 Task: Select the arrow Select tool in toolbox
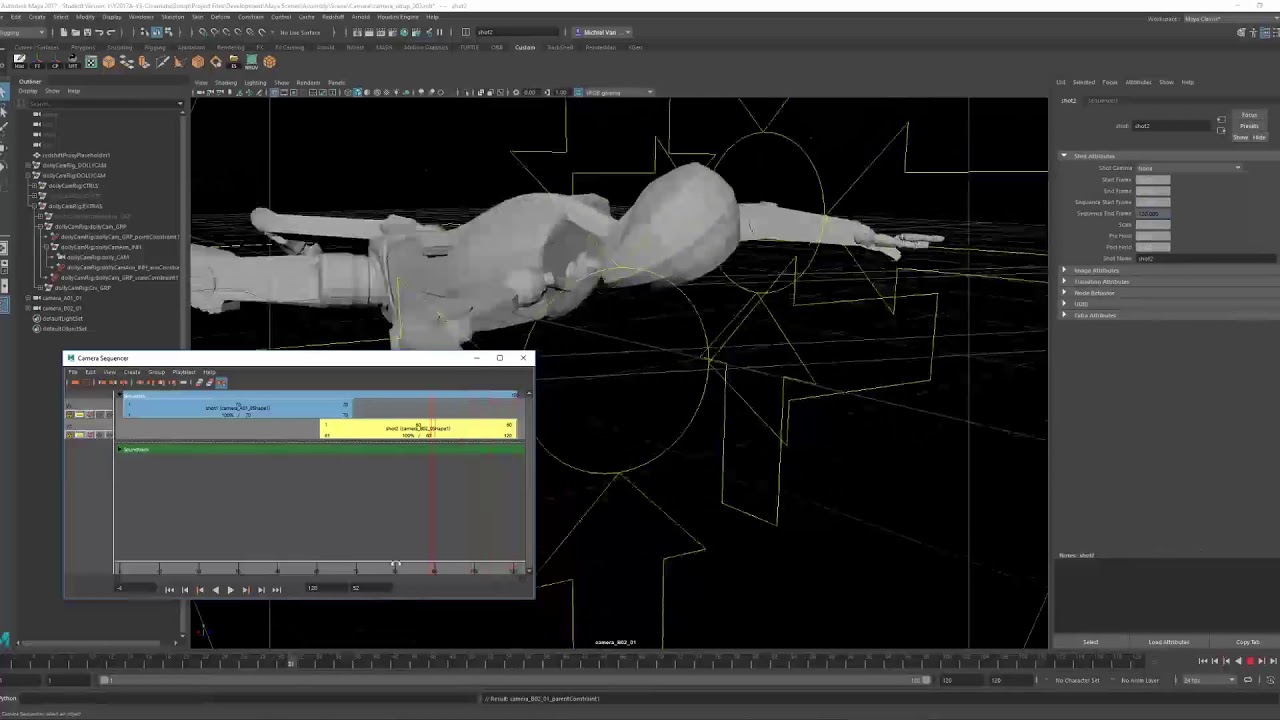4,92
